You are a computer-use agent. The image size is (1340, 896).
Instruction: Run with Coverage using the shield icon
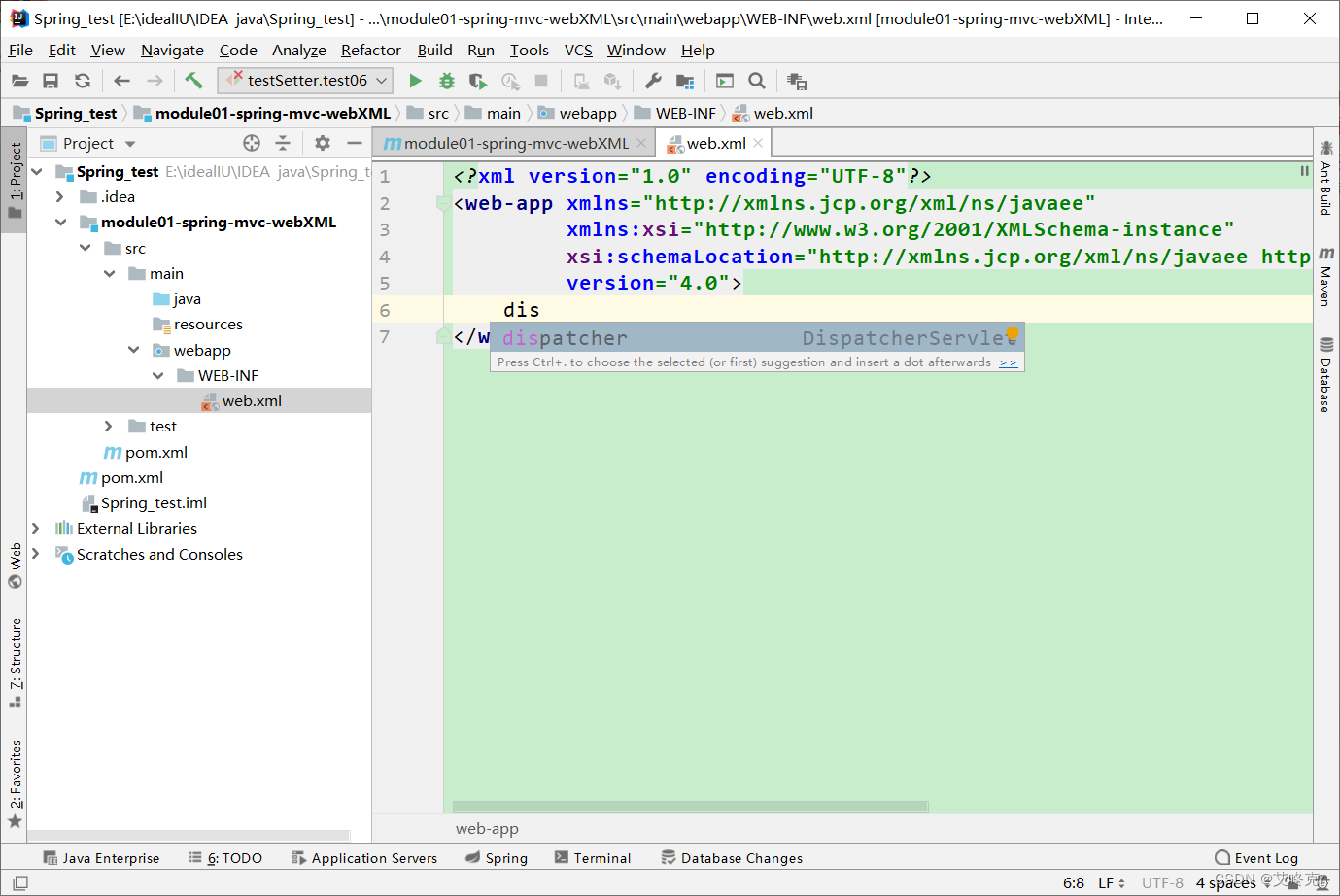(477, 81)
